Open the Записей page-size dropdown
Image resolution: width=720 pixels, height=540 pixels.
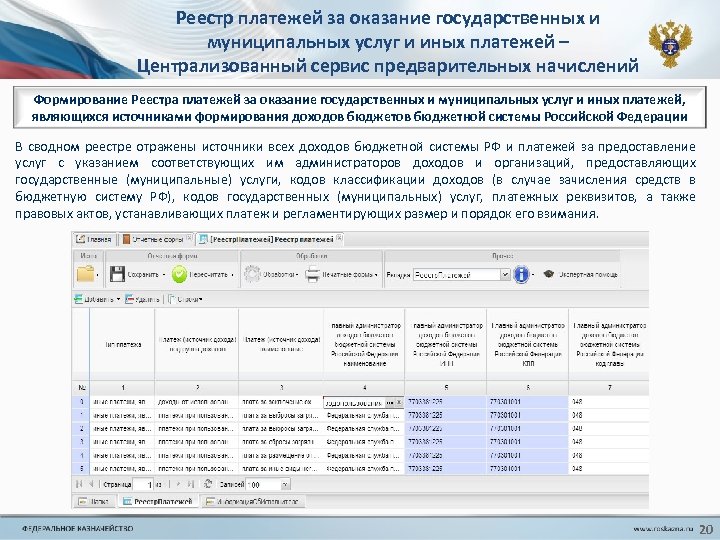285,484
